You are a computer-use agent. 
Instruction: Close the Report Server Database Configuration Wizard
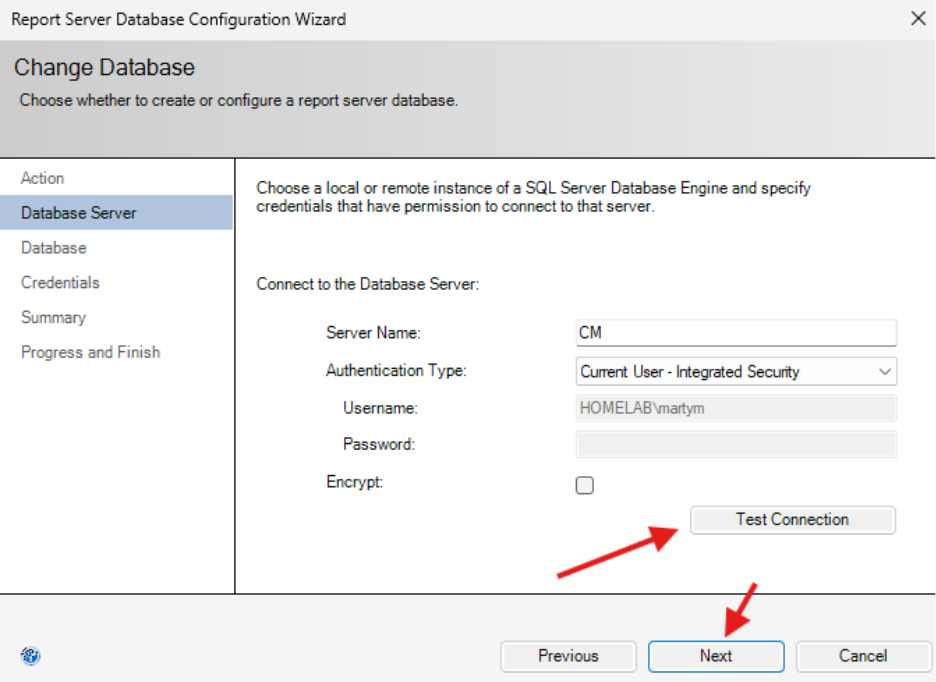coord(918,18)
